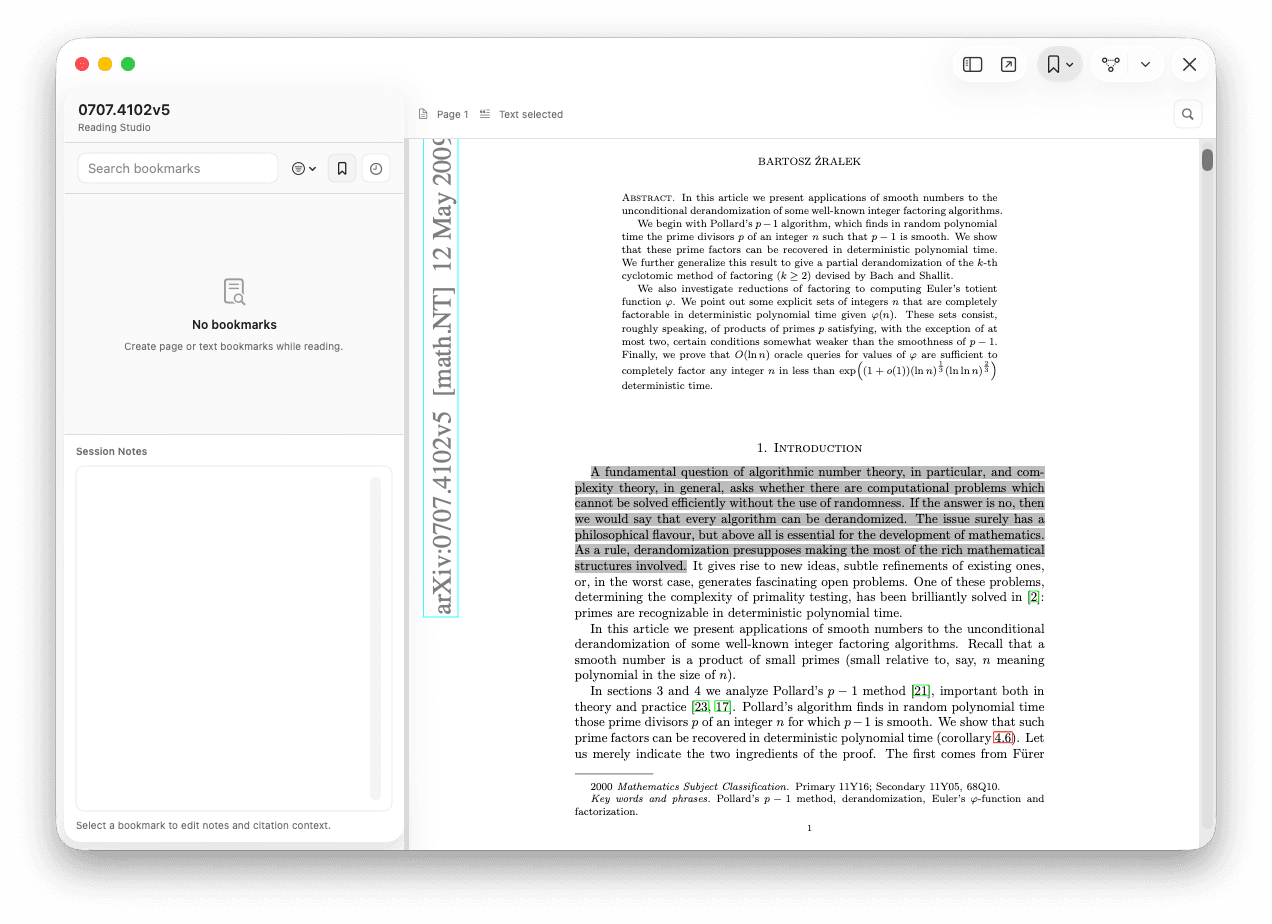Click the 0707.4102v5 document title
The height and width of the screenshot is (924, 1272).
124,110
